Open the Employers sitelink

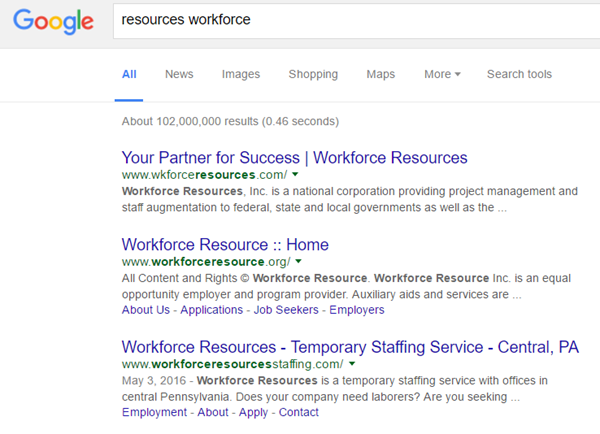[357, 310]
